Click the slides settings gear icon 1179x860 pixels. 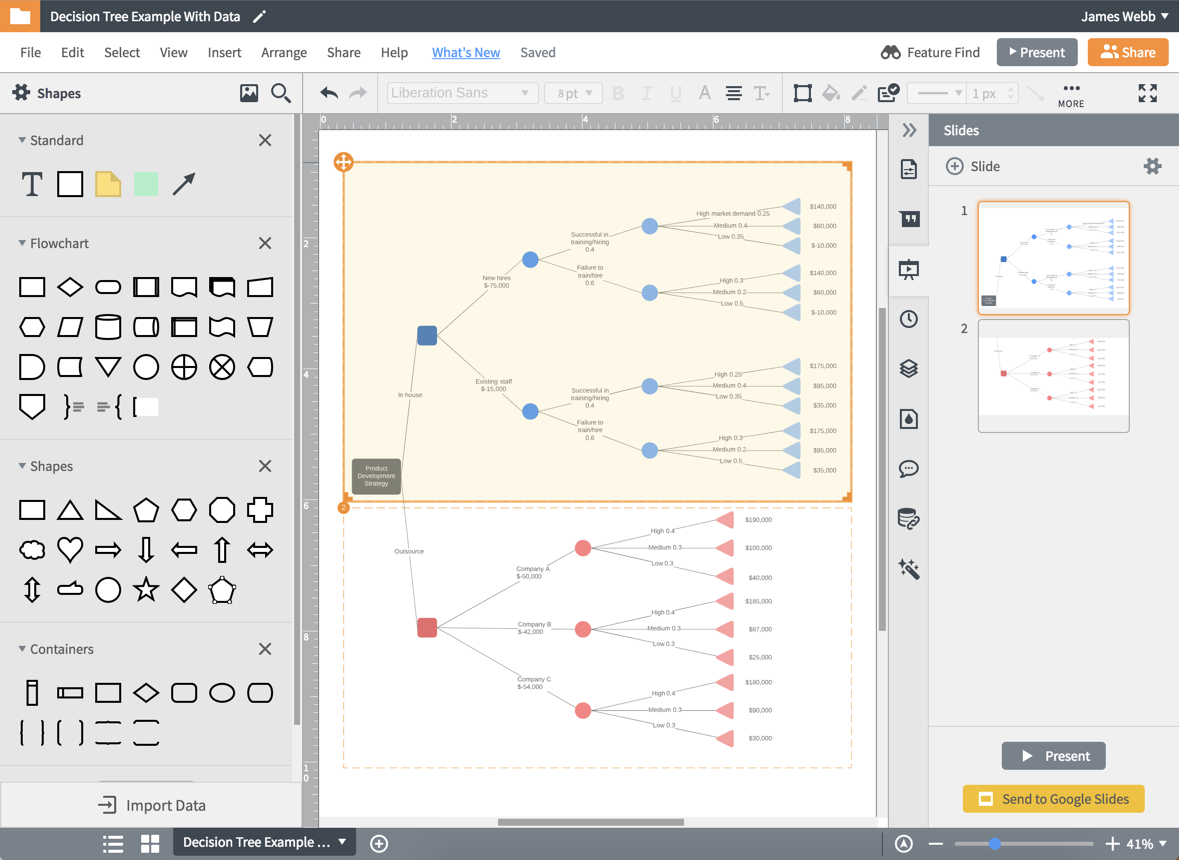1152,166
